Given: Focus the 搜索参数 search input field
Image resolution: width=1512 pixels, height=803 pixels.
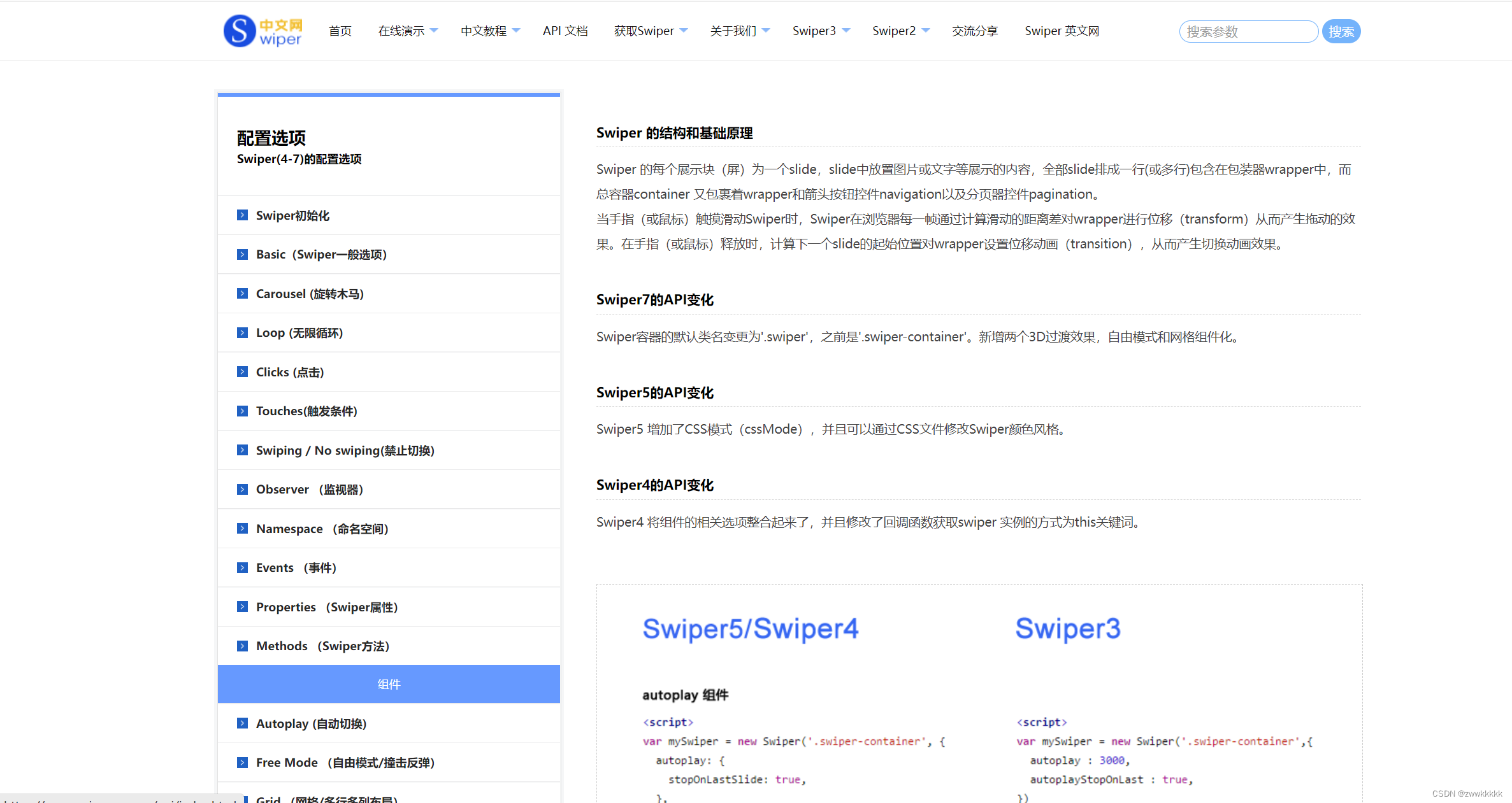Looking at the screenshot, I should [x=1248, y=31].
